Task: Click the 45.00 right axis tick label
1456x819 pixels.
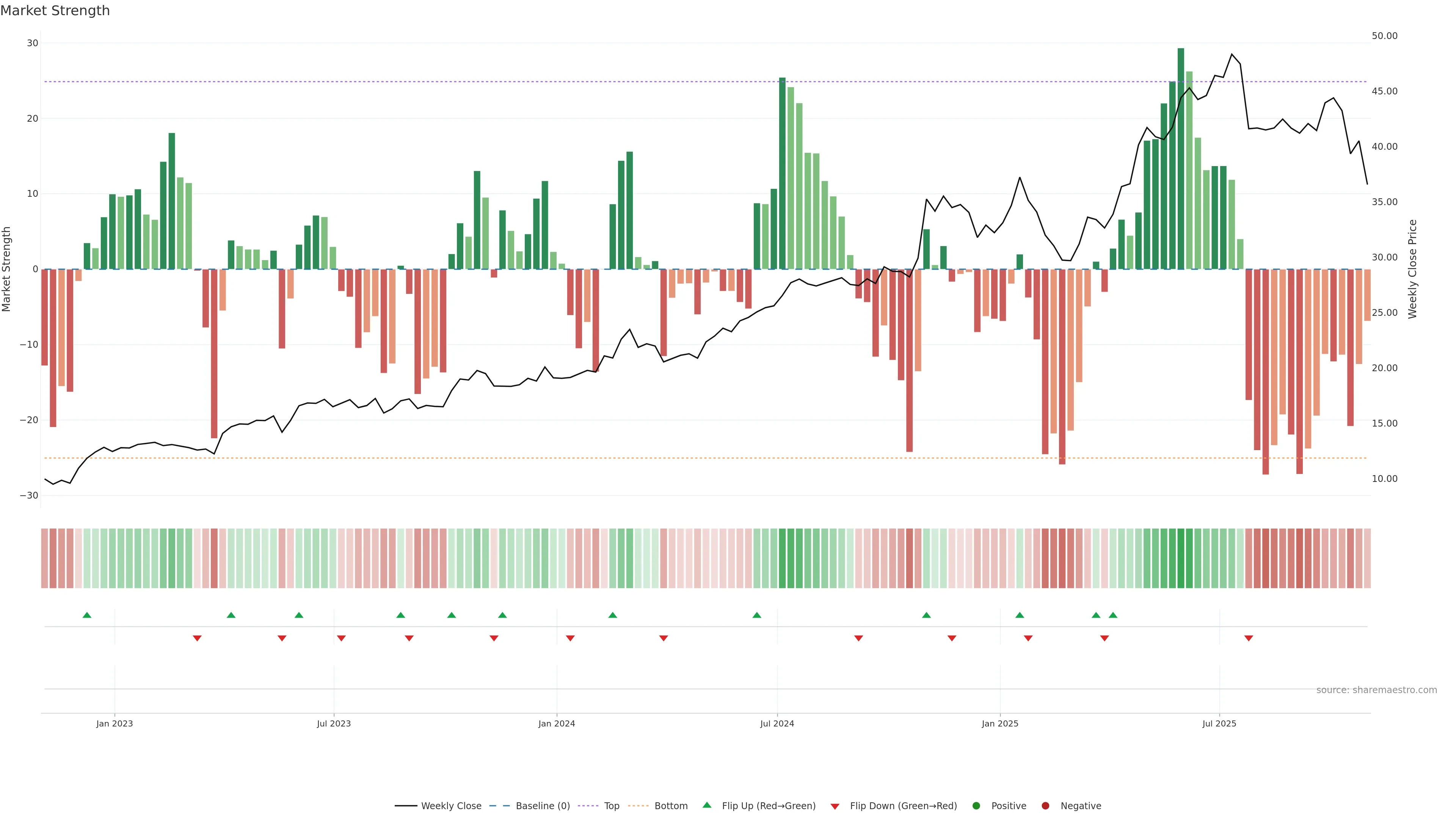Action: coord(1384,91)
